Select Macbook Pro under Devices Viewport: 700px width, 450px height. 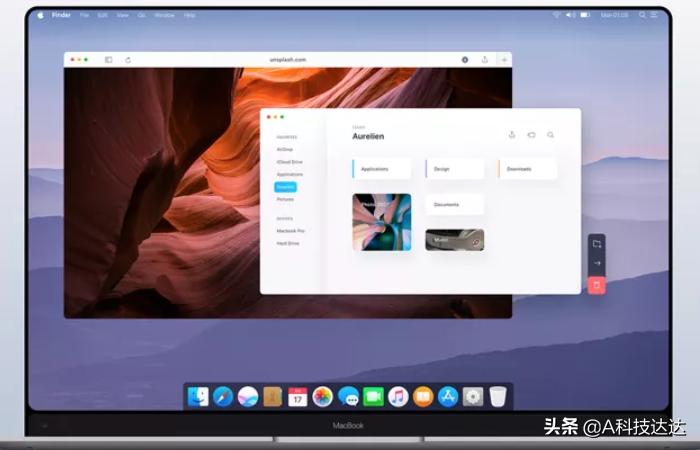[x=290, y=231]
